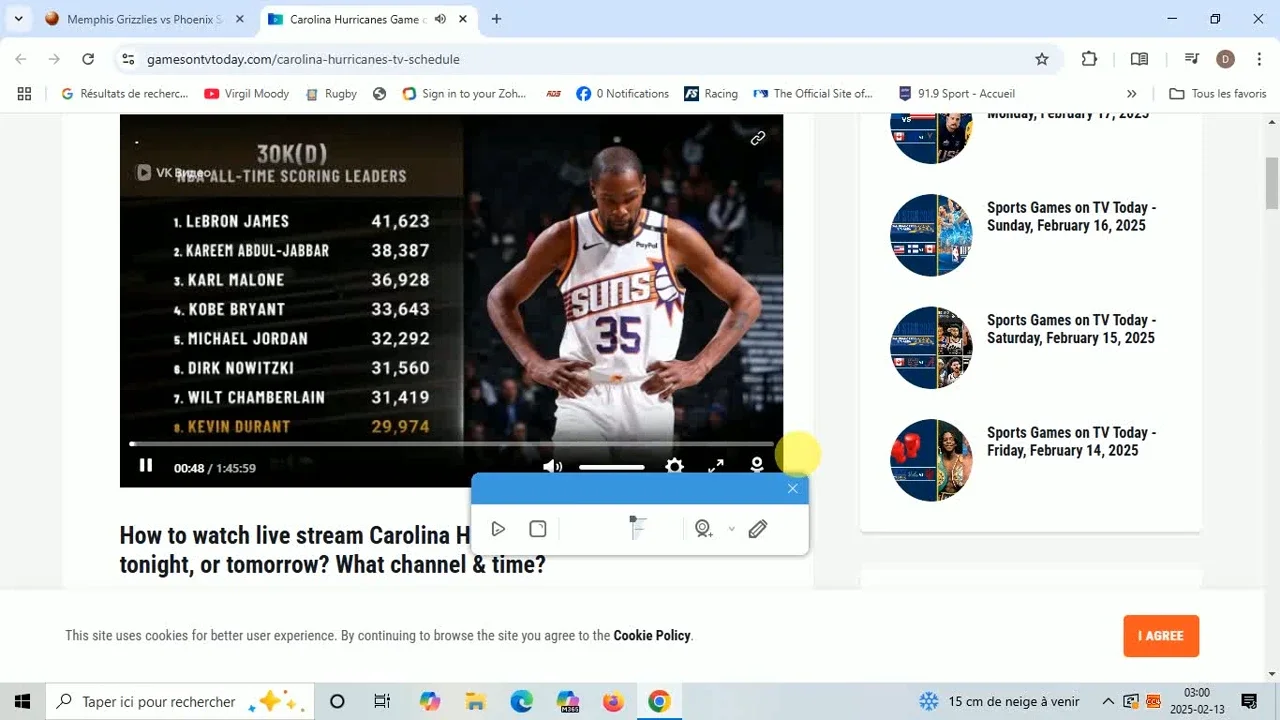
Task: Show more bookmarks with chevron
Action: click(x=1131, y=94)
